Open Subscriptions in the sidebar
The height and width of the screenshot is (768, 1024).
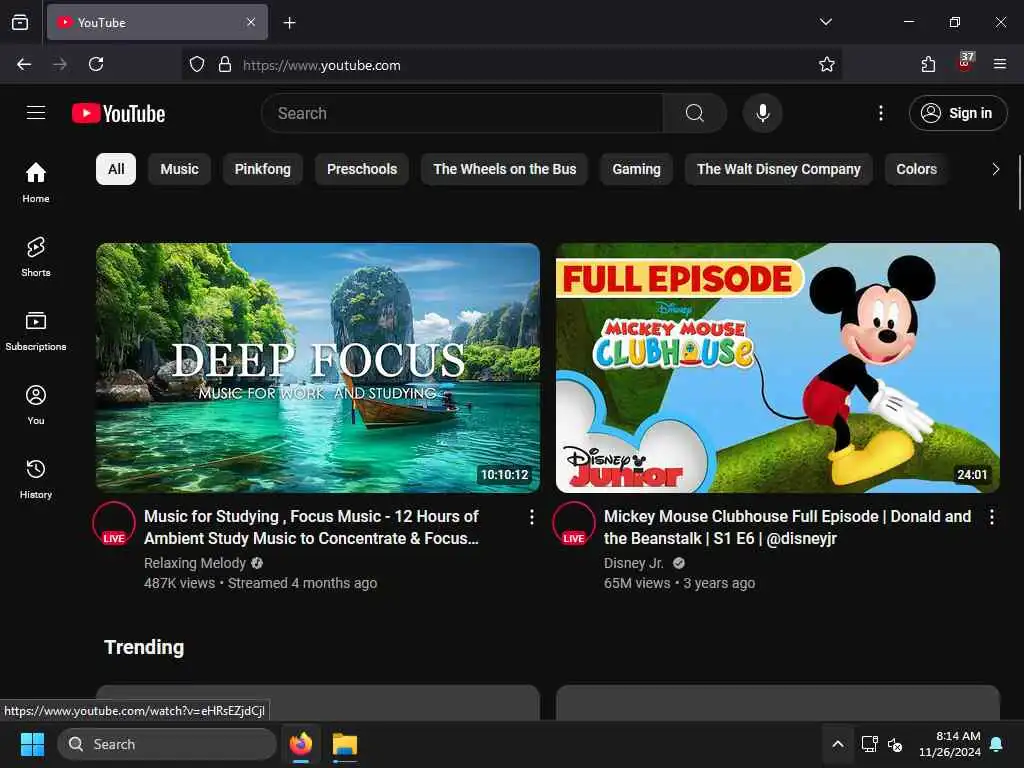click(36, 330)
